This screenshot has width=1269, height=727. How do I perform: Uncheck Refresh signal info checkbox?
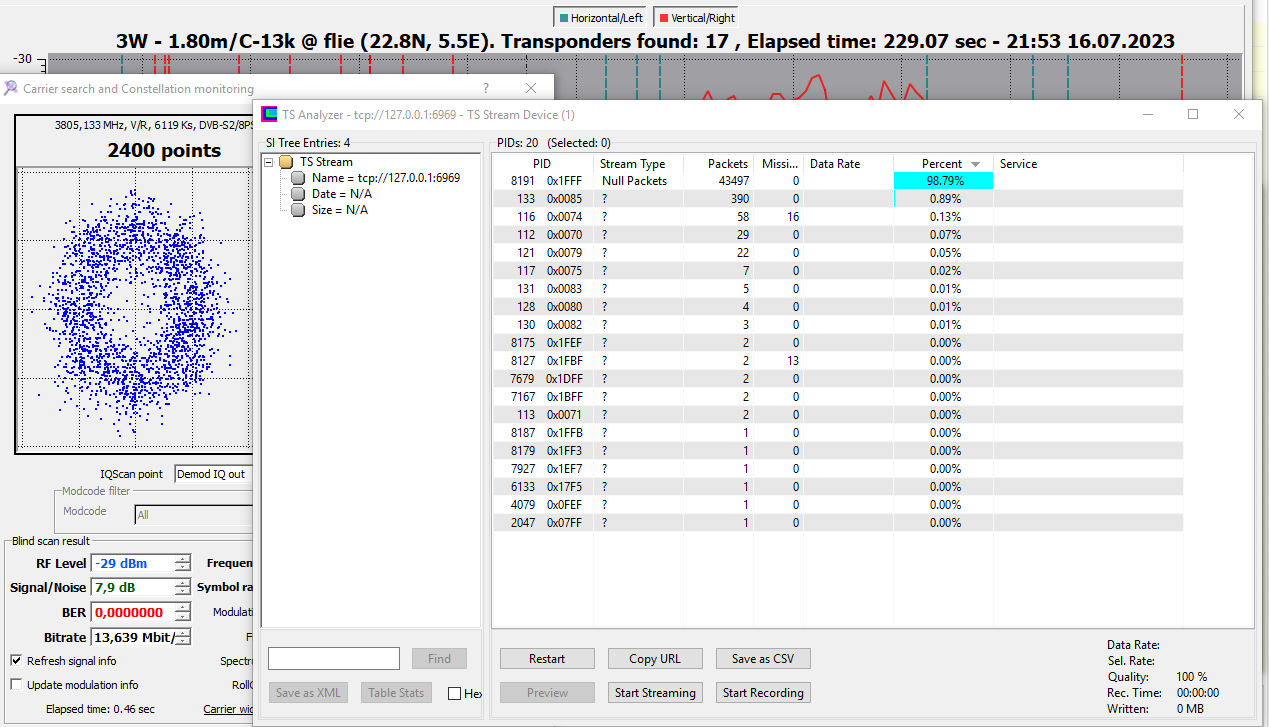point(17,661)
